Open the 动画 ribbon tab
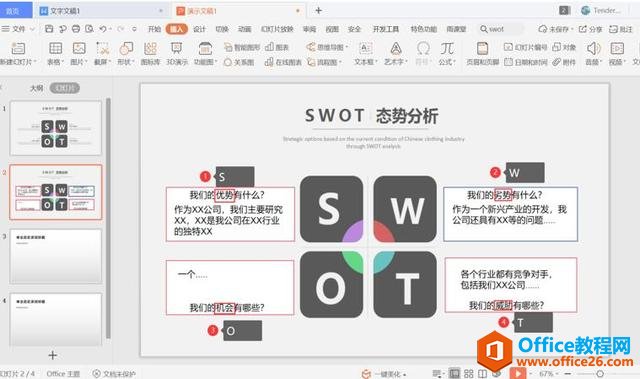Image resolution: width=640 pixels, height=379 pixels. point(244,29)
